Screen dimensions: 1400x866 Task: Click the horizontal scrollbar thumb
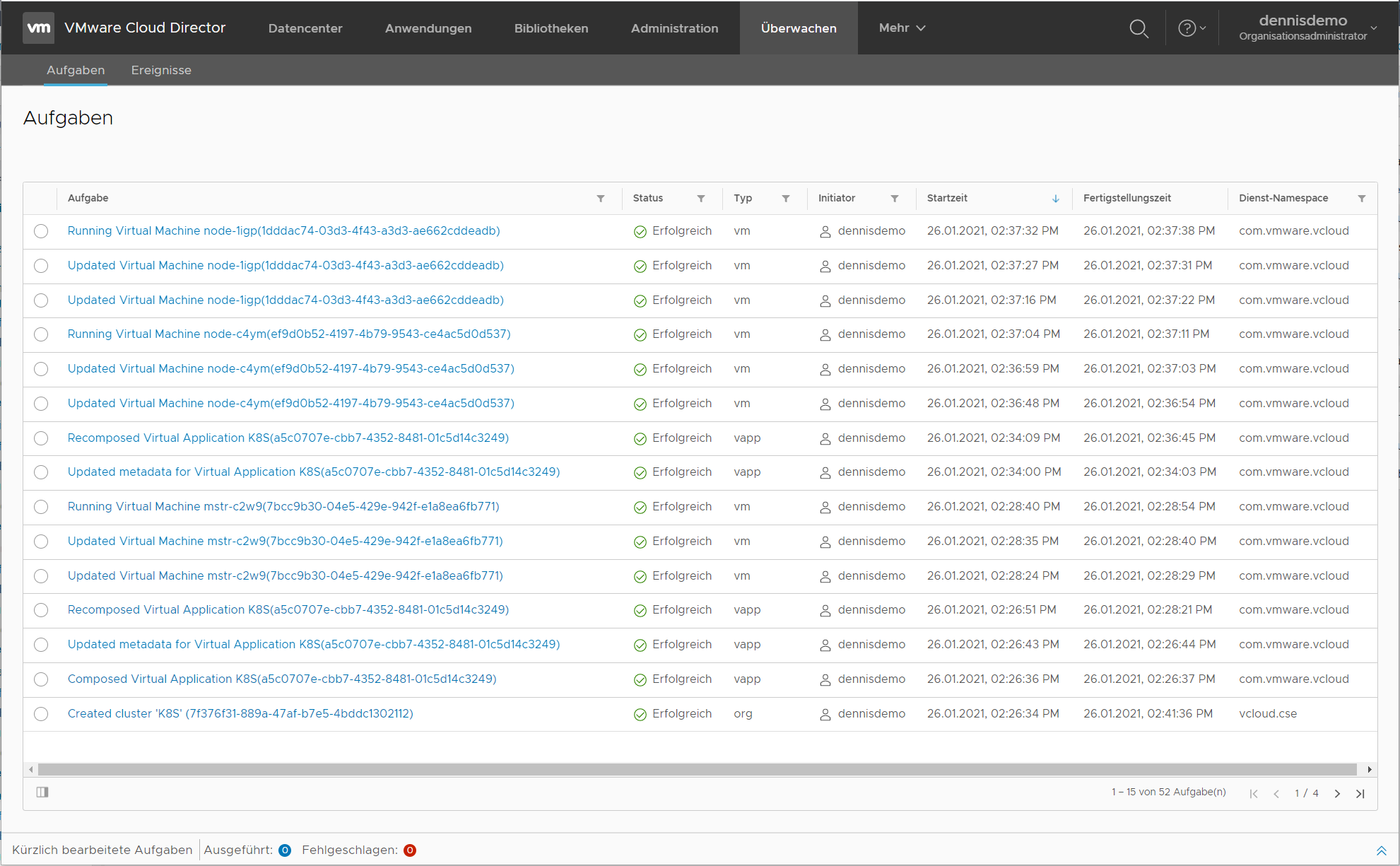(x=697, y=769)
